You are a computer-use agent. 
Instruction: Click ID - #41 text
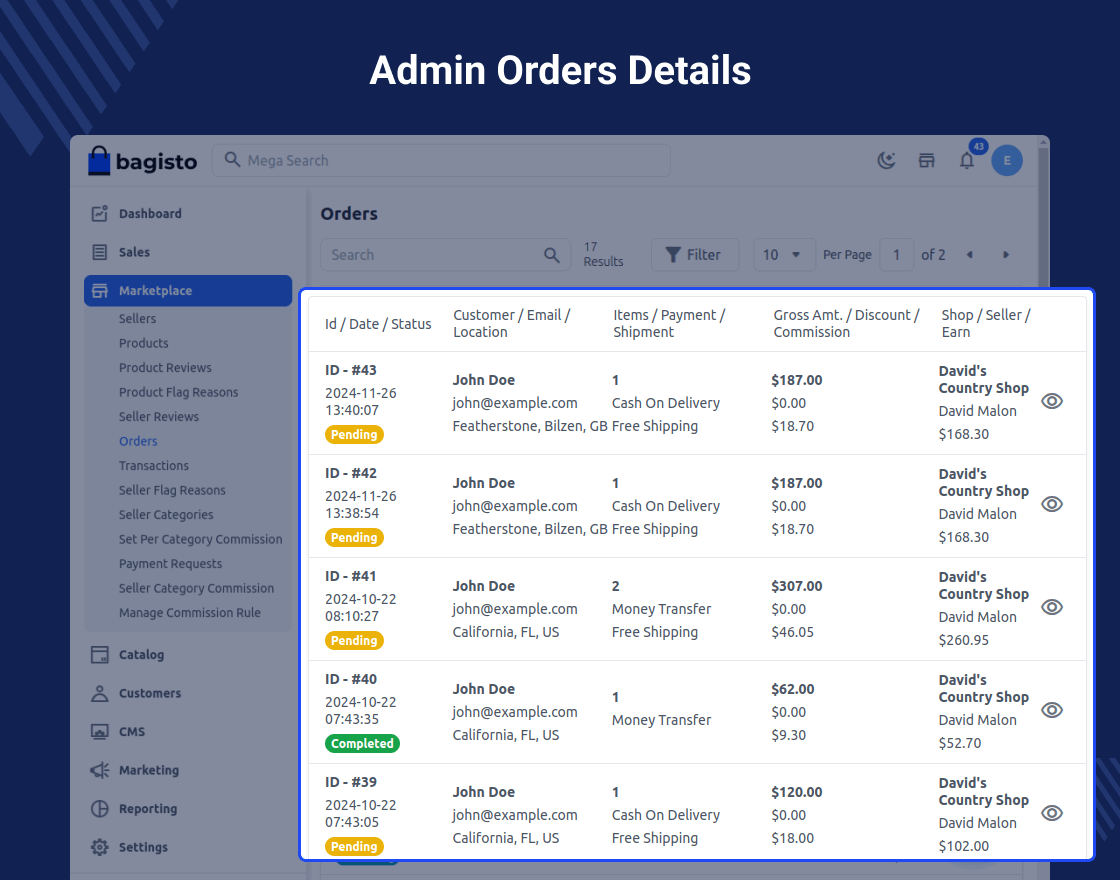coord(351,576)
